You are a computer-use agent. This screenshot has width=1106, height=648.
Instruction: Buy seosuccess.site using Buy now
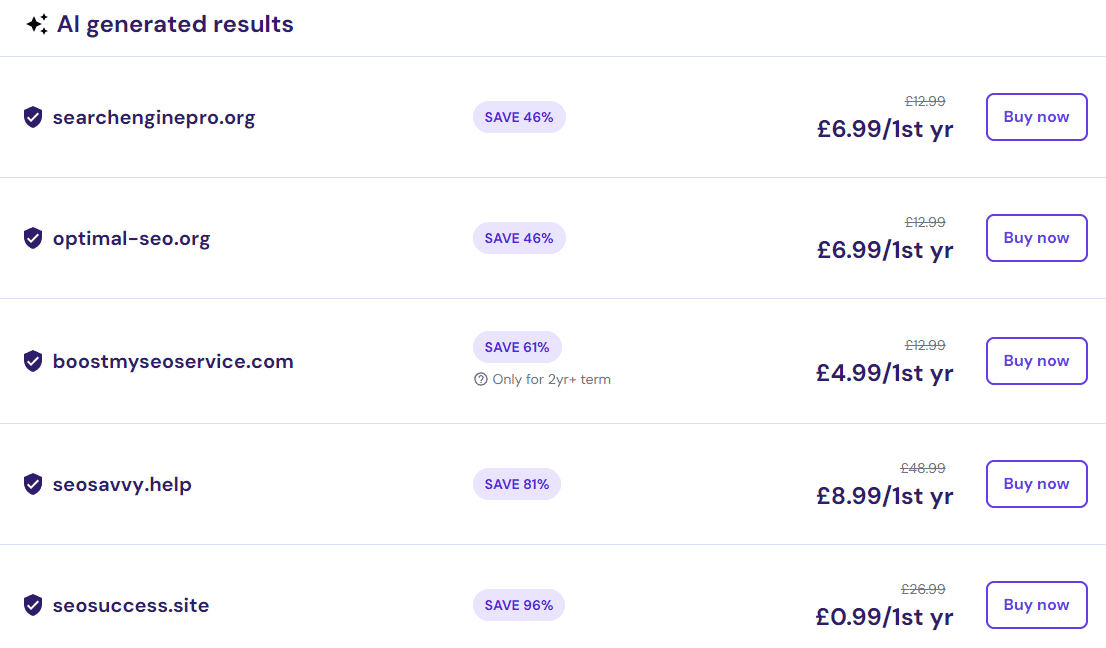point(1036,605)
